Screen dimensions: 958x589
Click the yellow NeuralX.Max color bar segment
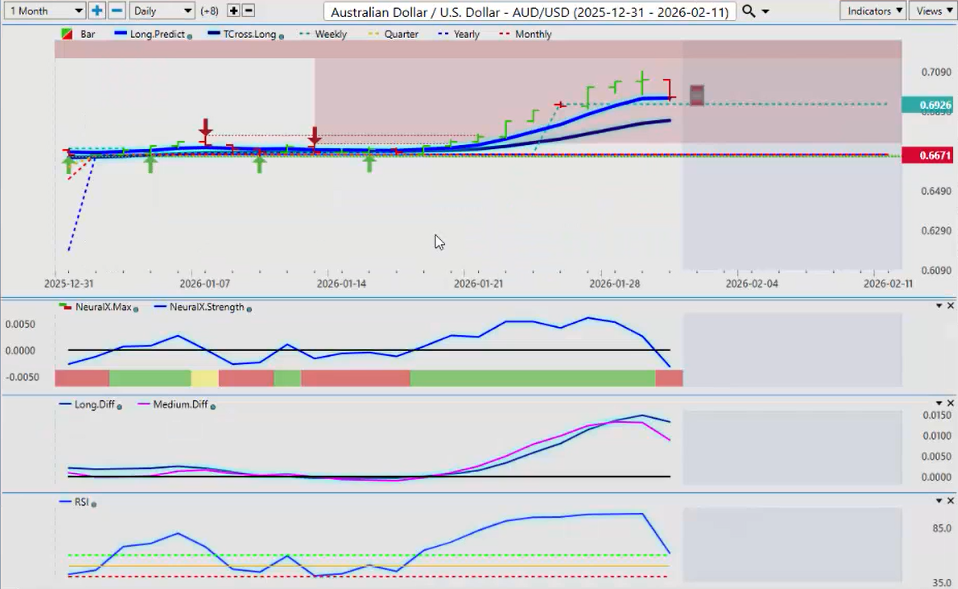[x=204, y=378]
